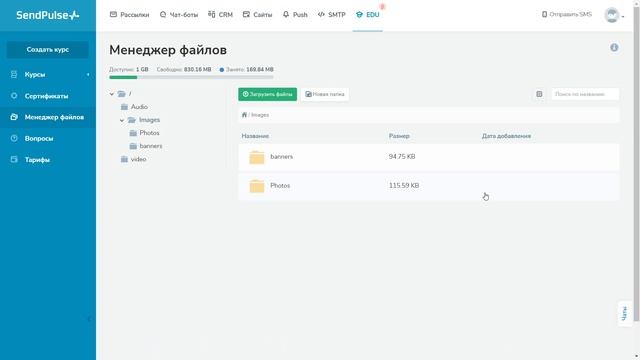Open Вопросы in the sidebar
Image resolution: width=640 pixels, height=360 pixels.
(39, 138)
